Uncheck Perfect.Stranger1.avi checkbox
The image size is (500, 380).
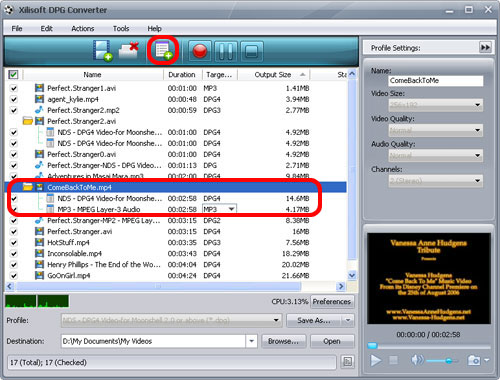pyautogui.click(x=14, y=88)
